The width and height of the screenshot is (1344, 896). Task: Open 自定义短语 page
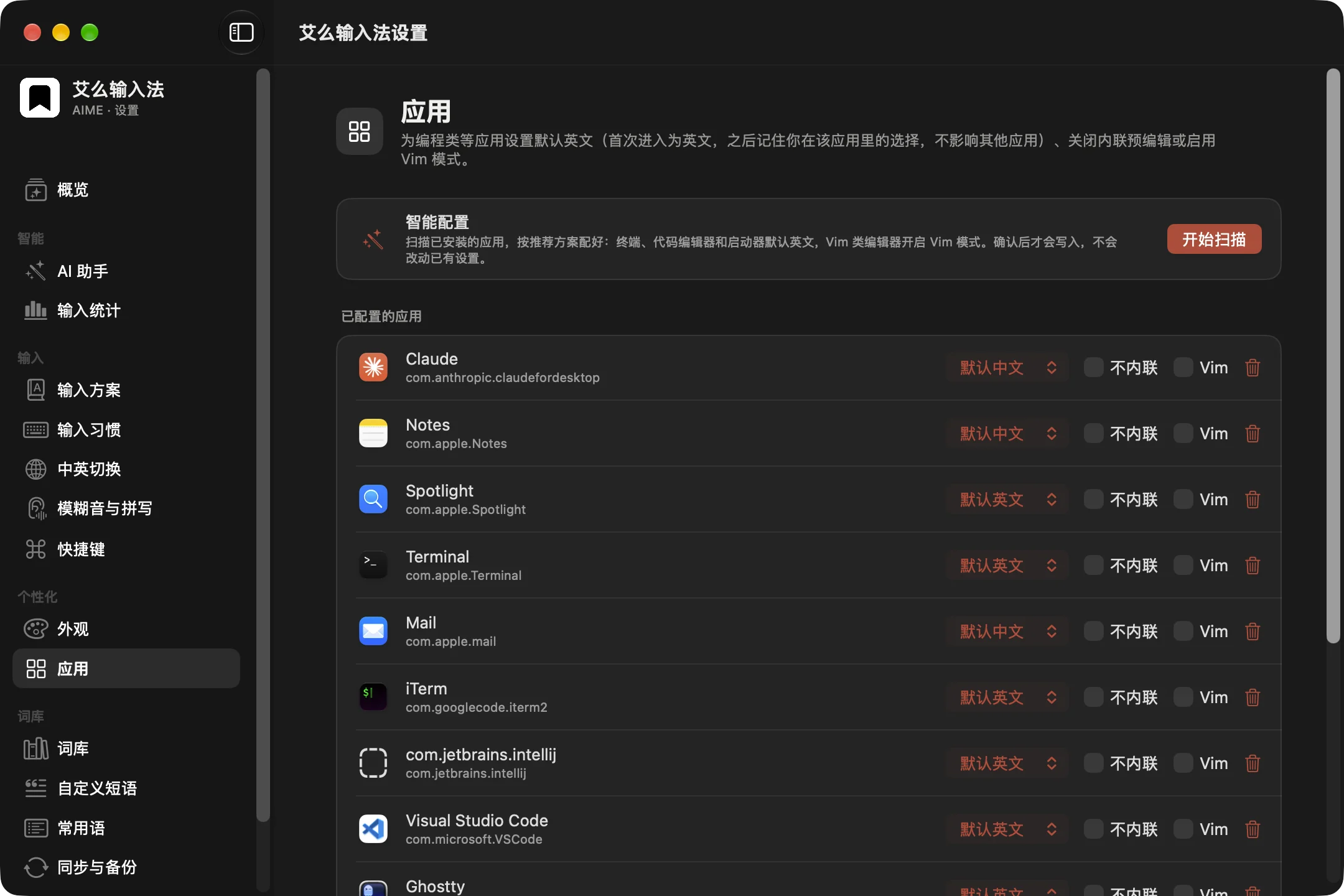[126, 788]
